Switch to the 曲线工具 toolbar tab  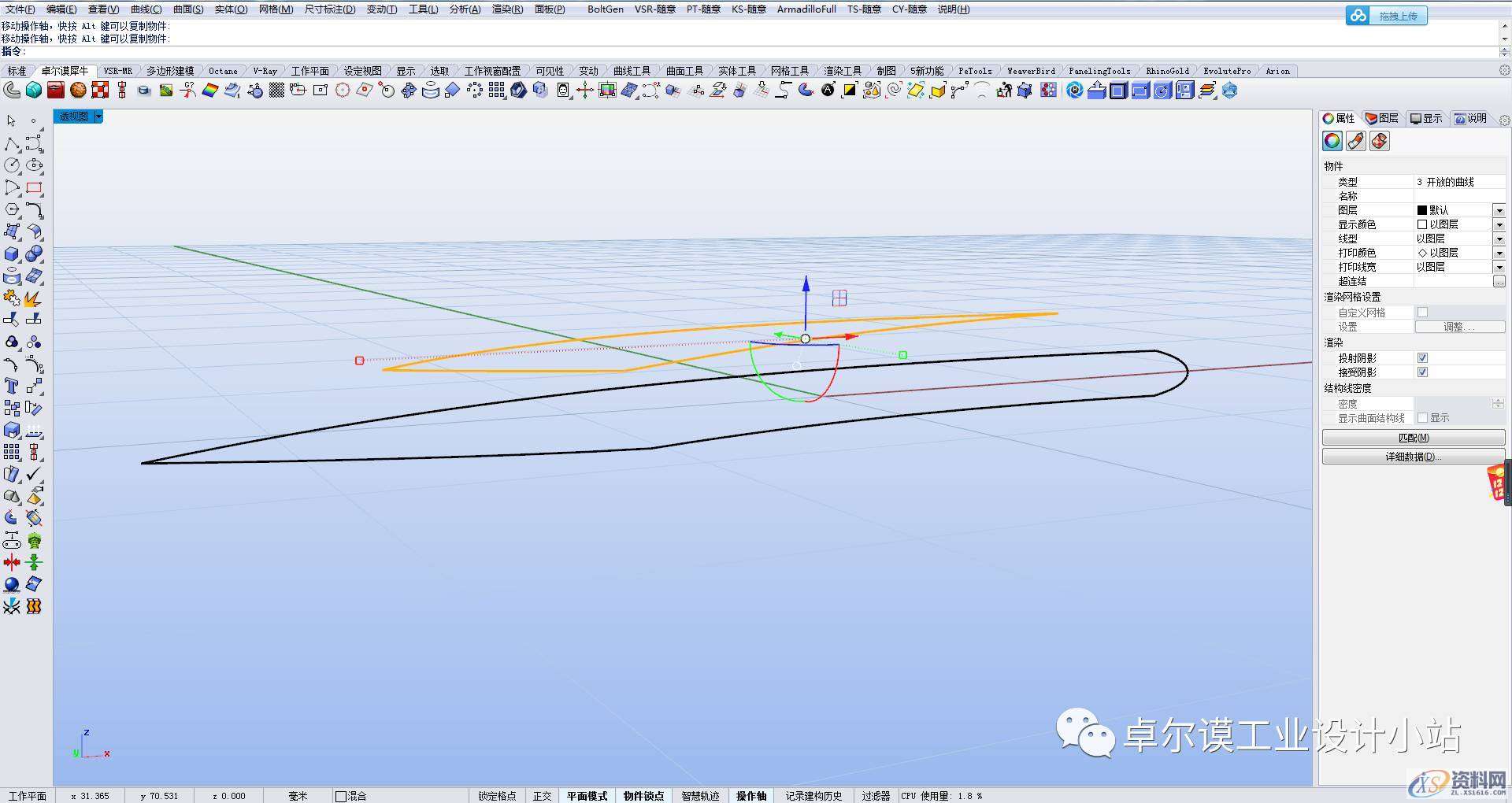tap(632, 71)
